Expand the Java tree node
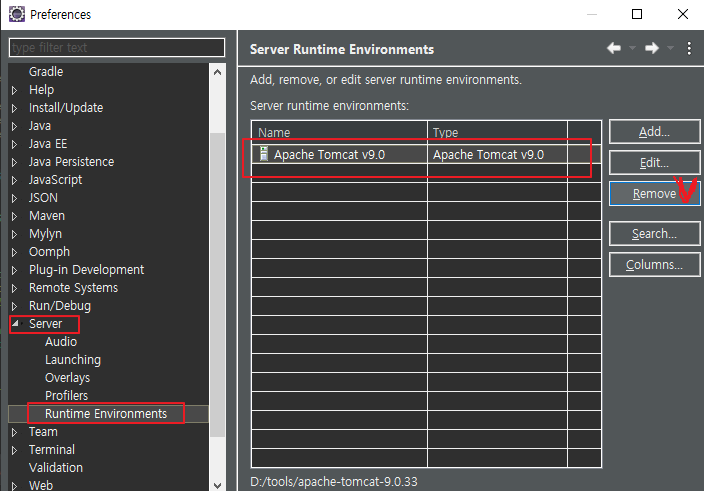Screen dimensions: 704x491 (x=14, y=126)
